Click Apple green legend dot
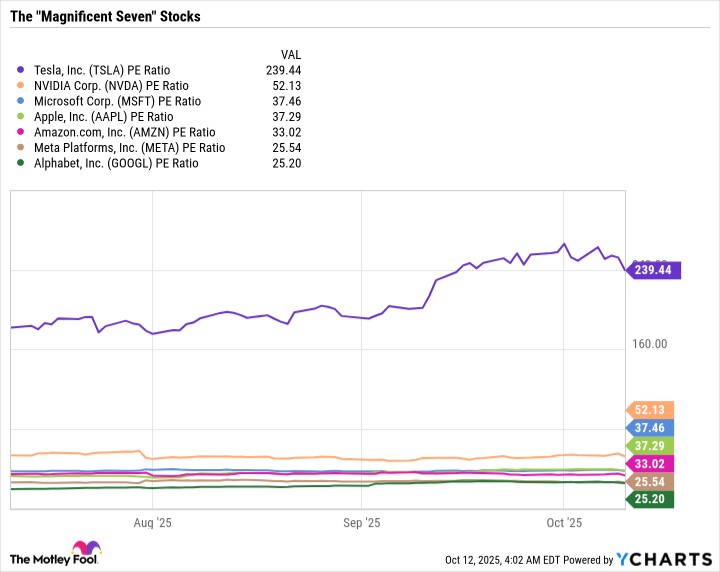This screenshot has width=720, height=572. point(22,117)
